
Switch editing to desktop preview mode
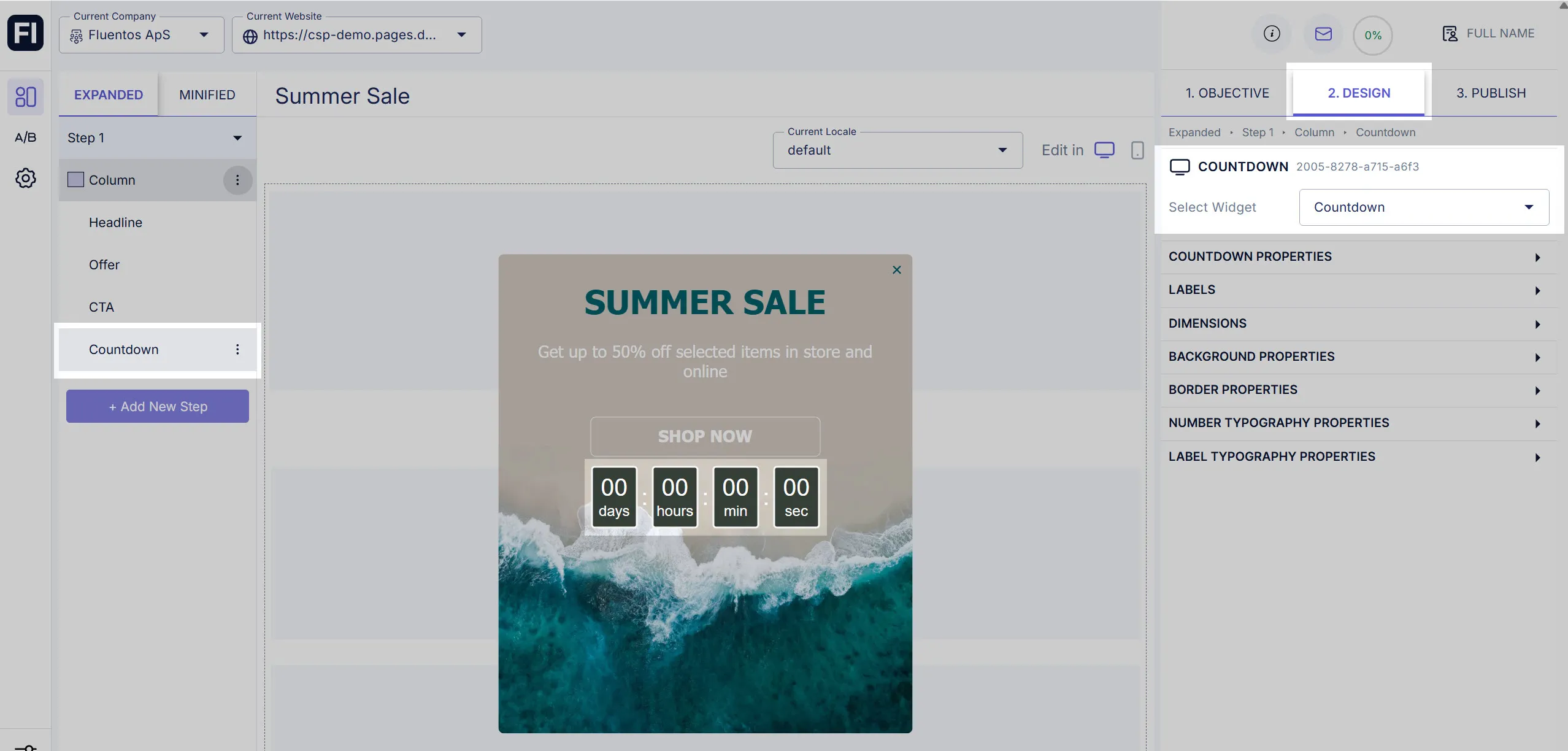[1104, 149]
